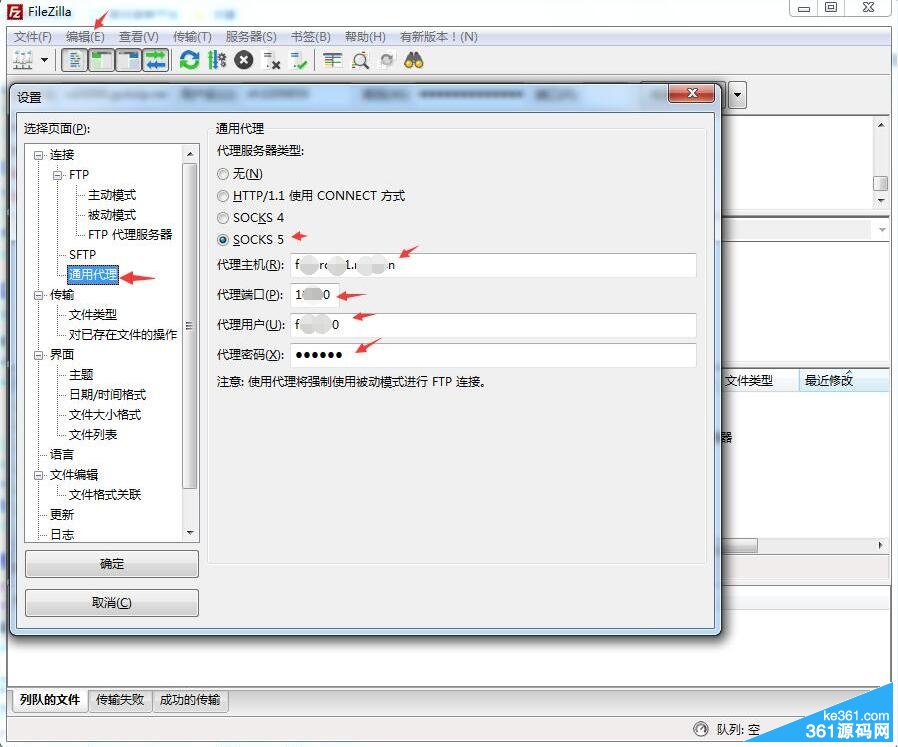Select 语言 in settings tree
The image size is (898, 747).
click(x=62, y=455)
